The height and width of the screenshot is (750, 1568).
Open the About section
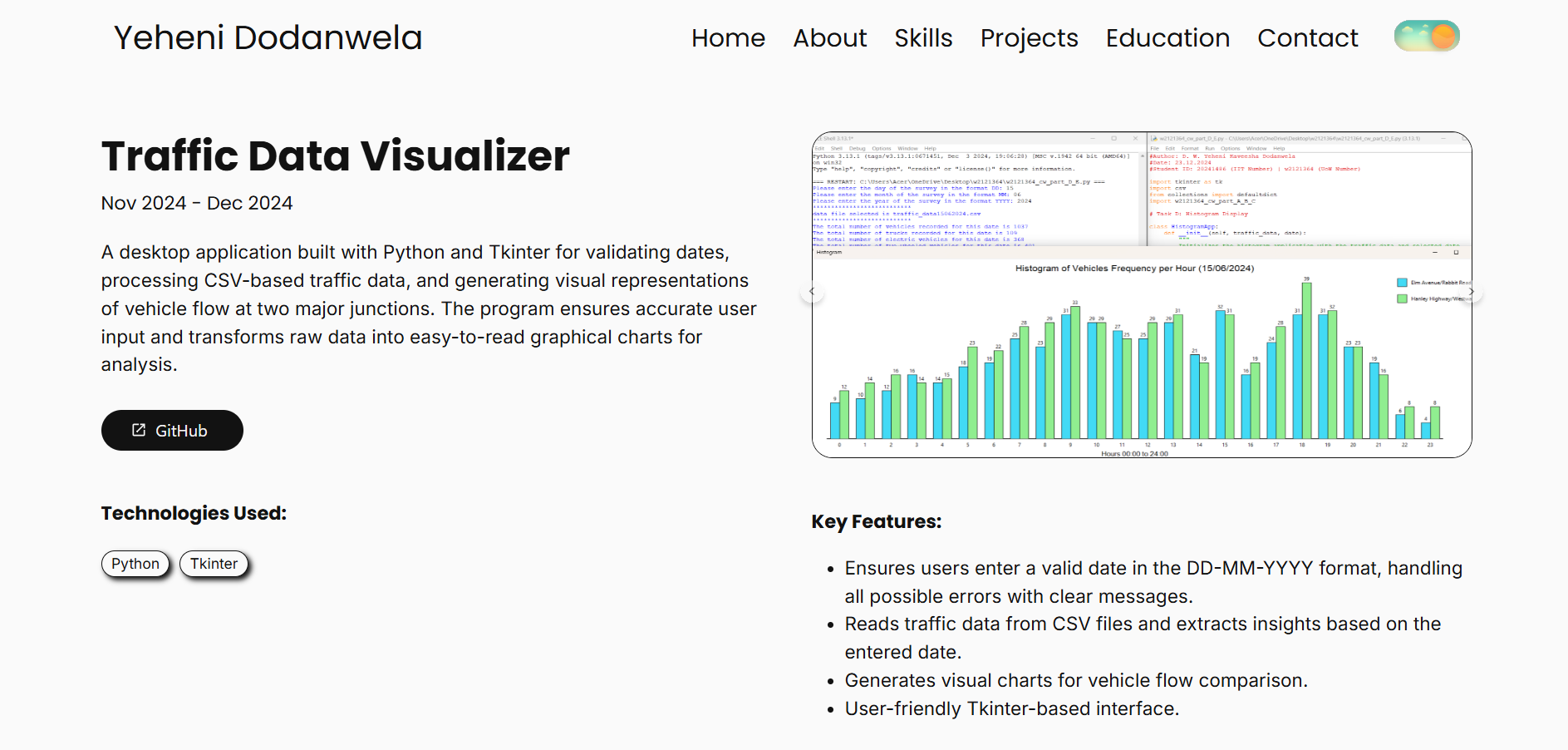point(830,38)
